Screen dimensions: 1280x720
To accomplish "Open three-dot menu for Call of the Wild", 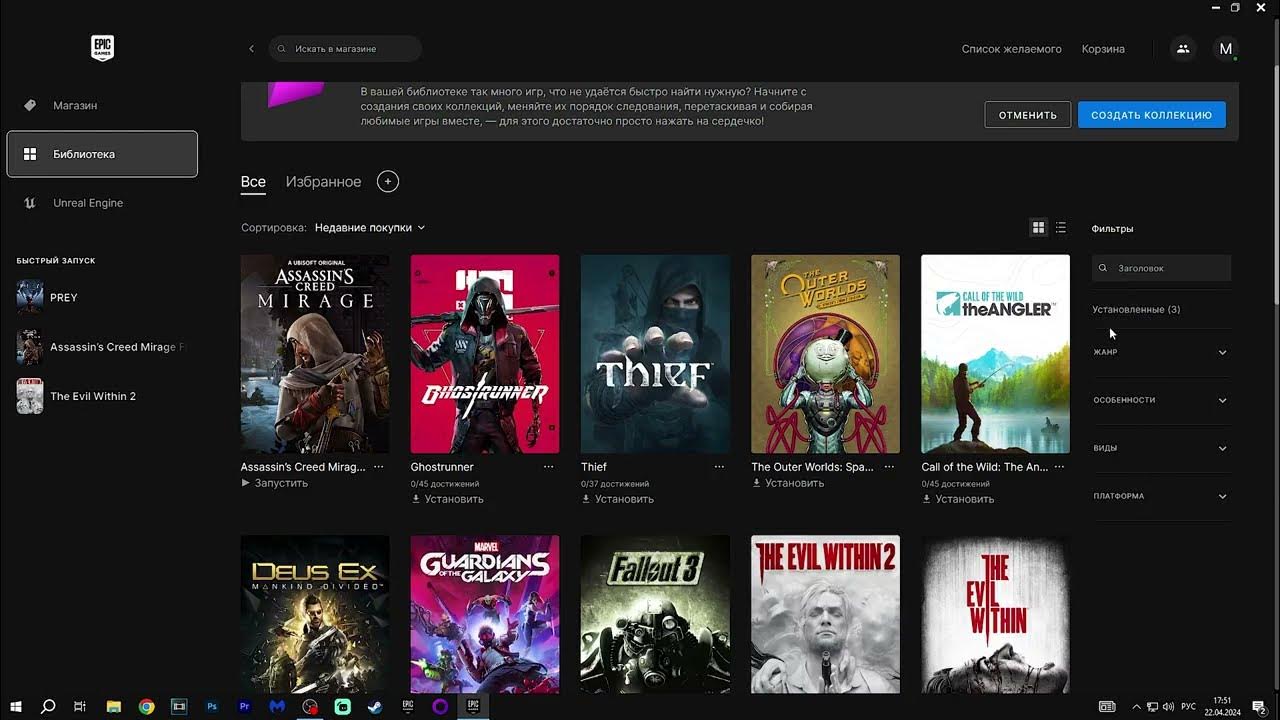I will pyautogui.click(x=1059, y=467).
